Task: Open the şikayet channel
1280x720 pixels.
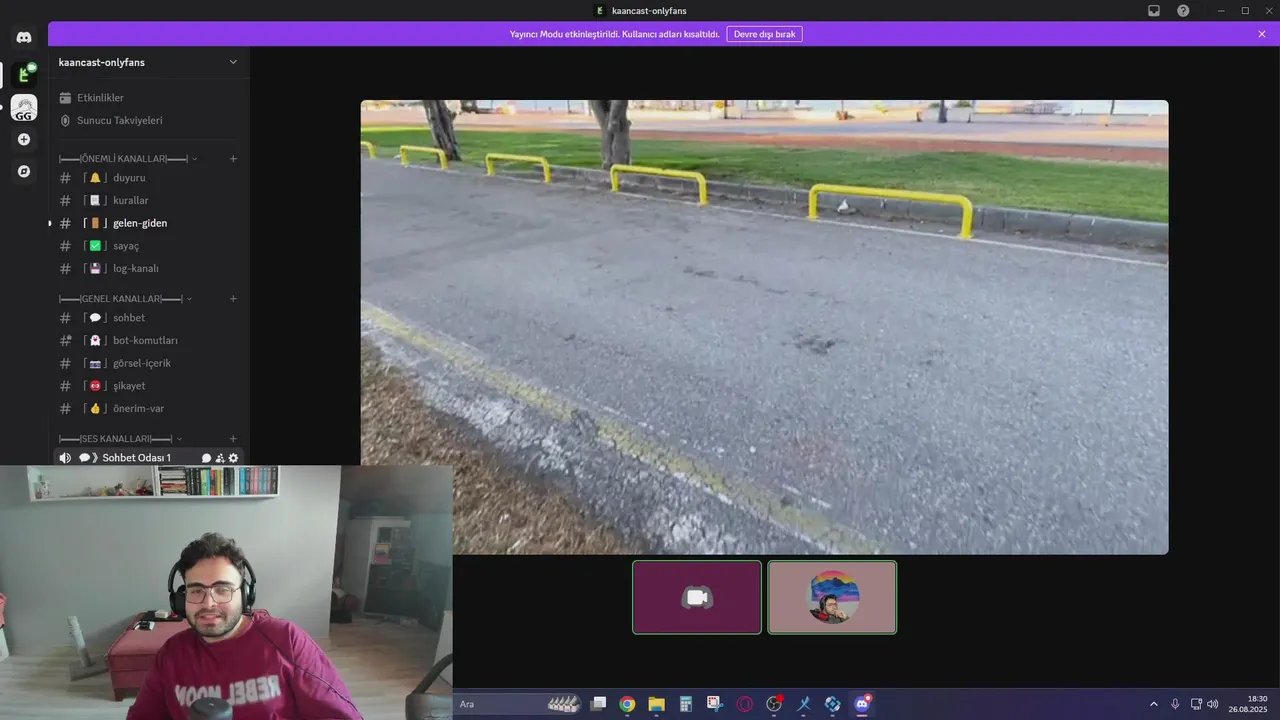Action: tap(148, 386)
